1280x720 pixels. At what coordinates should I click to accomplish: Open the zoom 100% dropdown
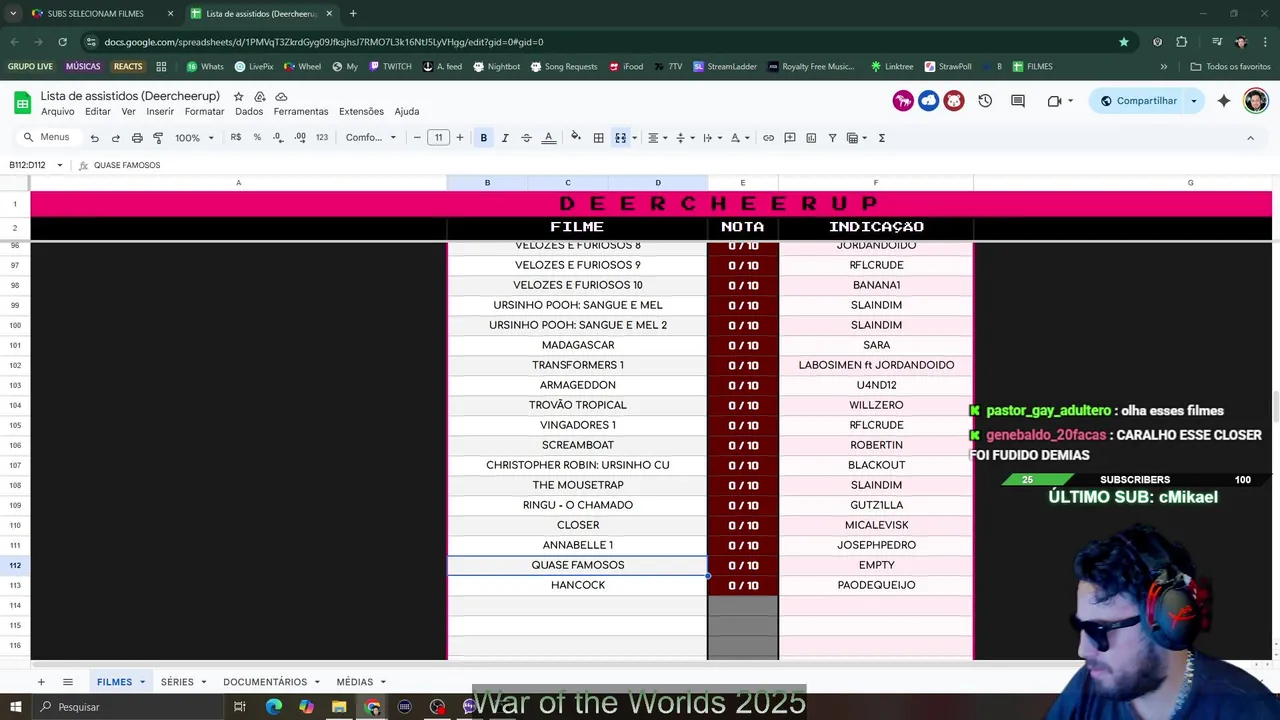194,138
